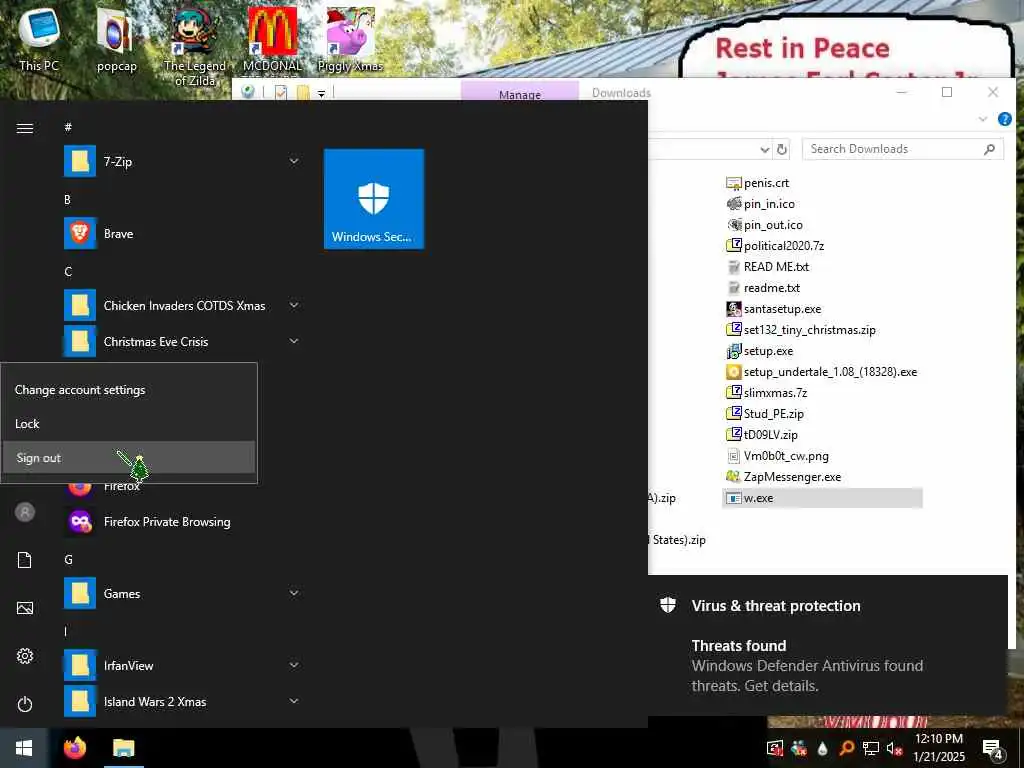Launch Brave from the app list
The width and height of the screenshot is (1024, 768).
tap(183, 233)
